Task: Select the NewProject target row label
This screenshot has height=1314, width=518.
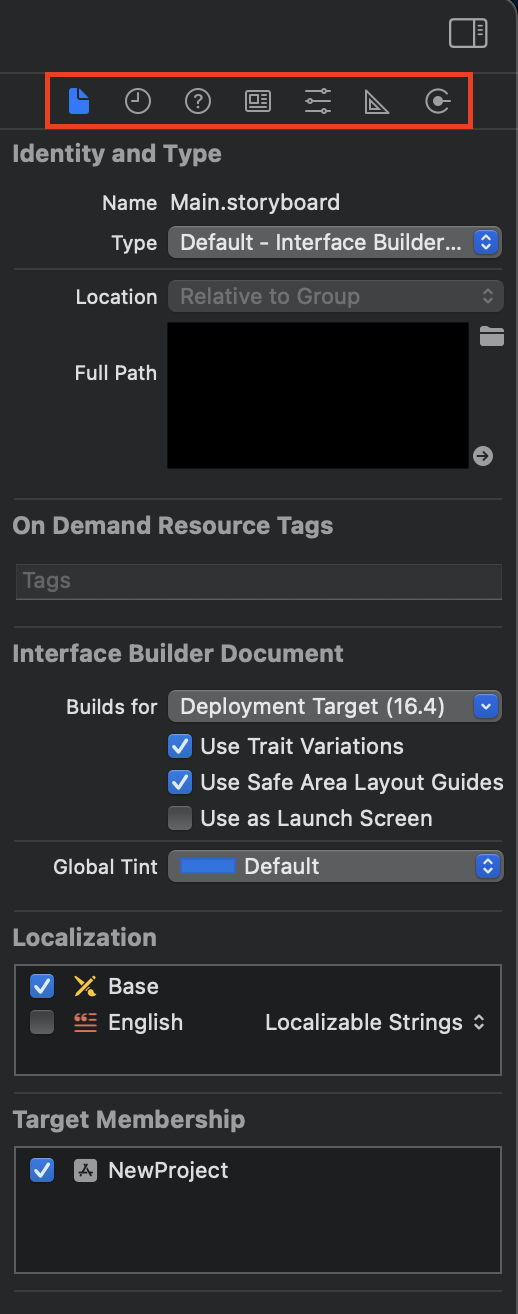Action: pyautogui.click(x=168, y=1170)
